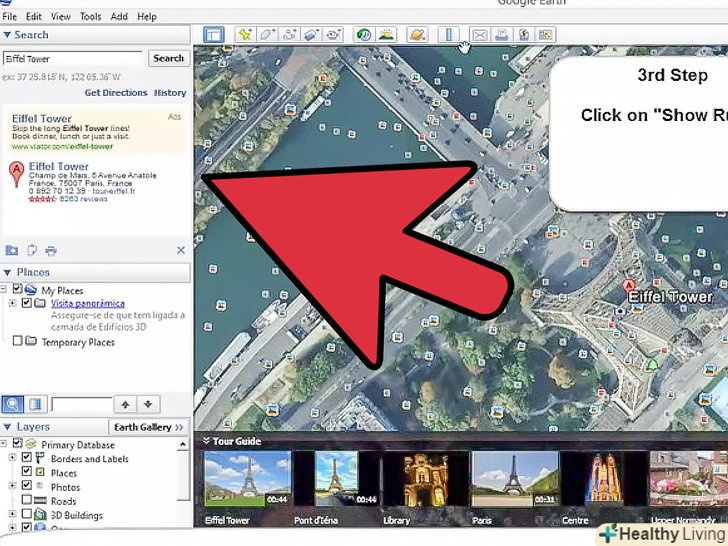Click the Add Placemark pushpin icon
The width and height of the screenshot is (728, 546).
[245, 35]
